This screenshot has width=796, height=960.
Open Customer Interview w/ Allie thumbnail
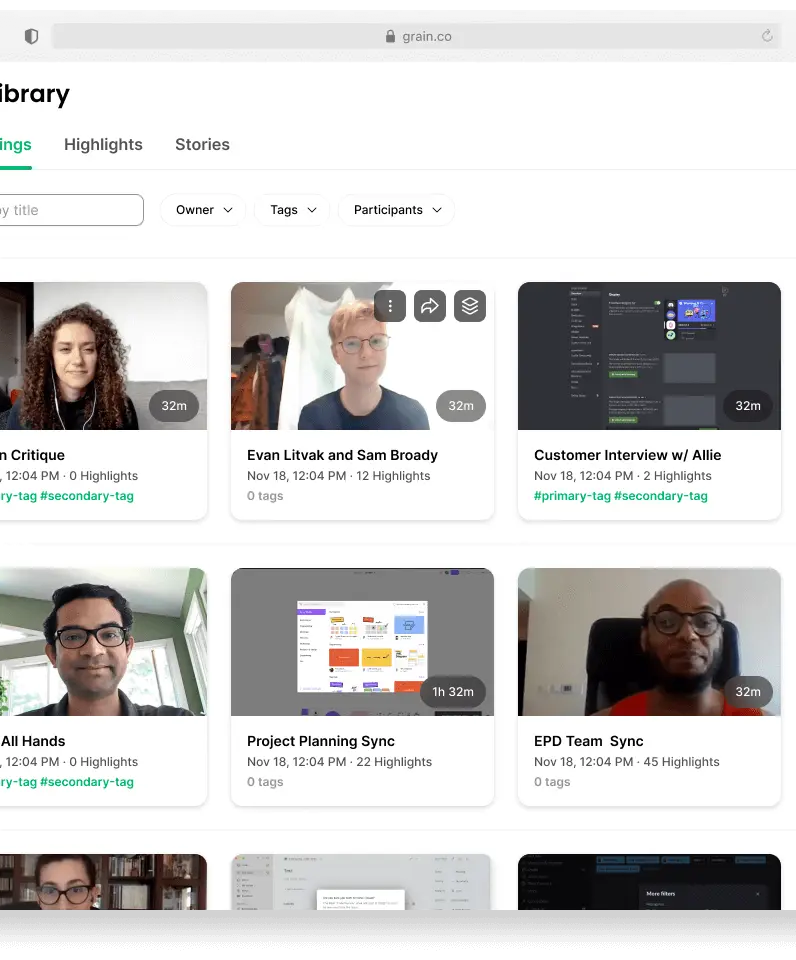650,356
